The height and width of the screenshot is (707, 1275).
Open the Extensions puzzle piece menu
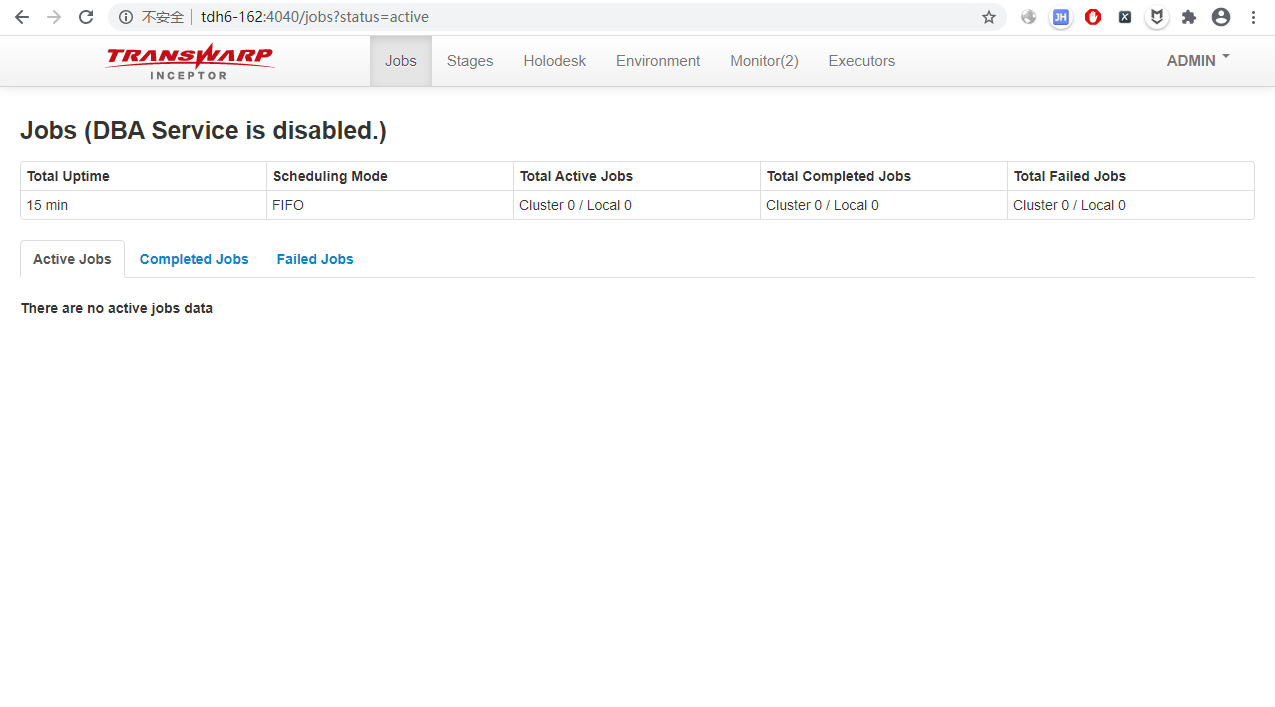pos(1189,17)
